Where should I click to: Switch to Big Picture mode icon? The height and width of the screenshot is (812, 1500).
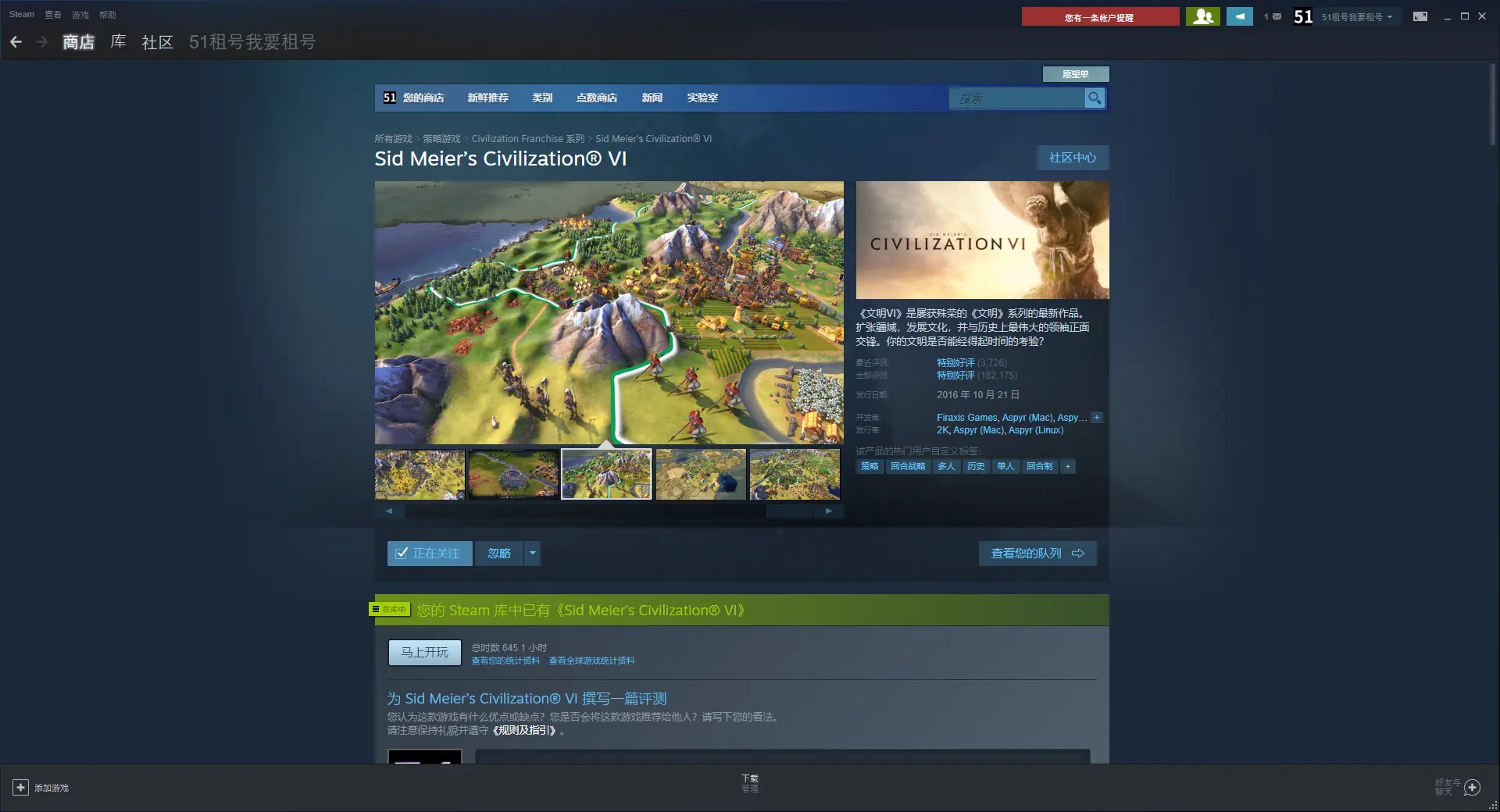(x=1420, y=16)
